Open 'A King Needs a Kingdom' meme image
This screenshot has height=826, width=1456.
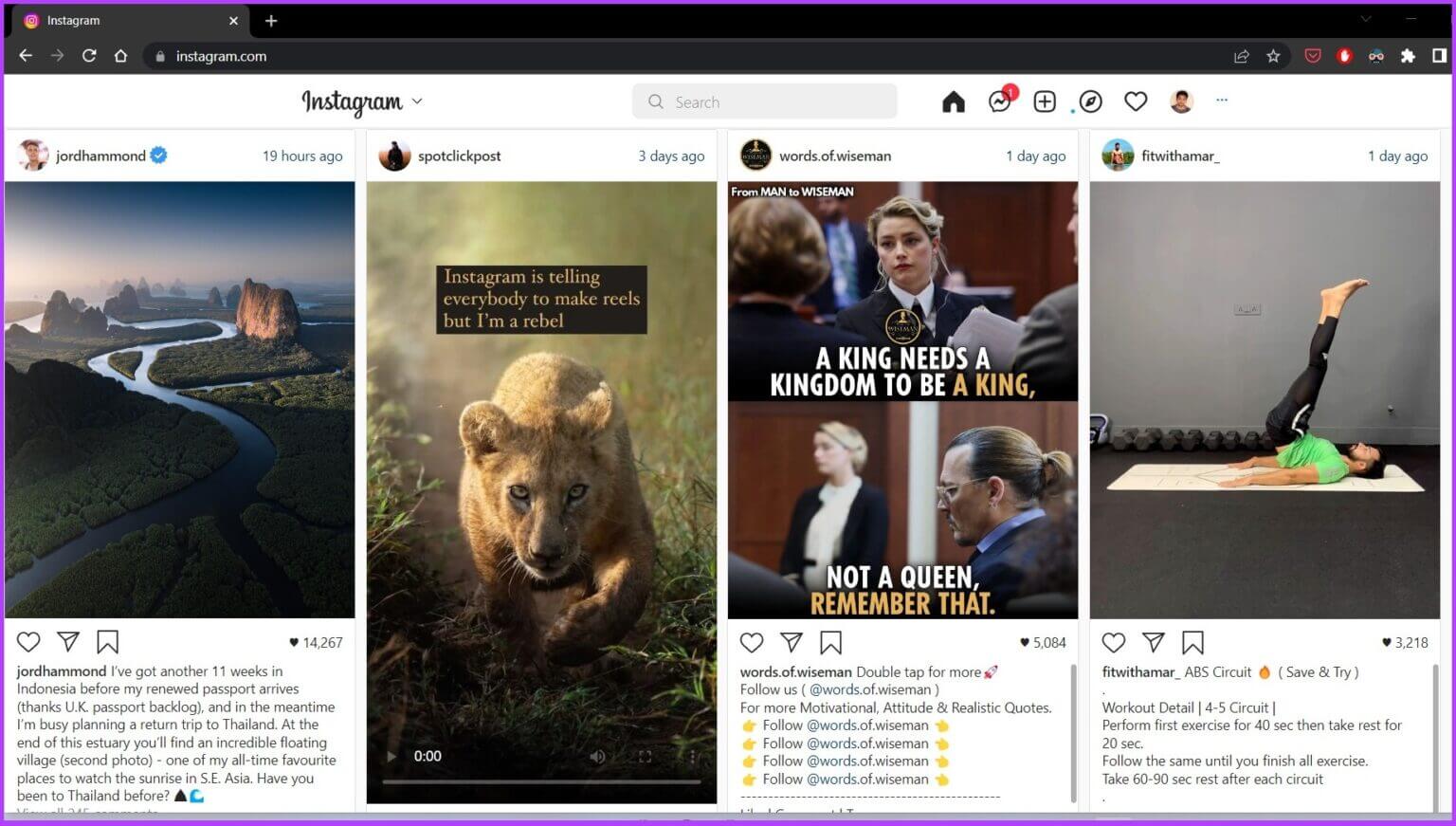[902, 399]
